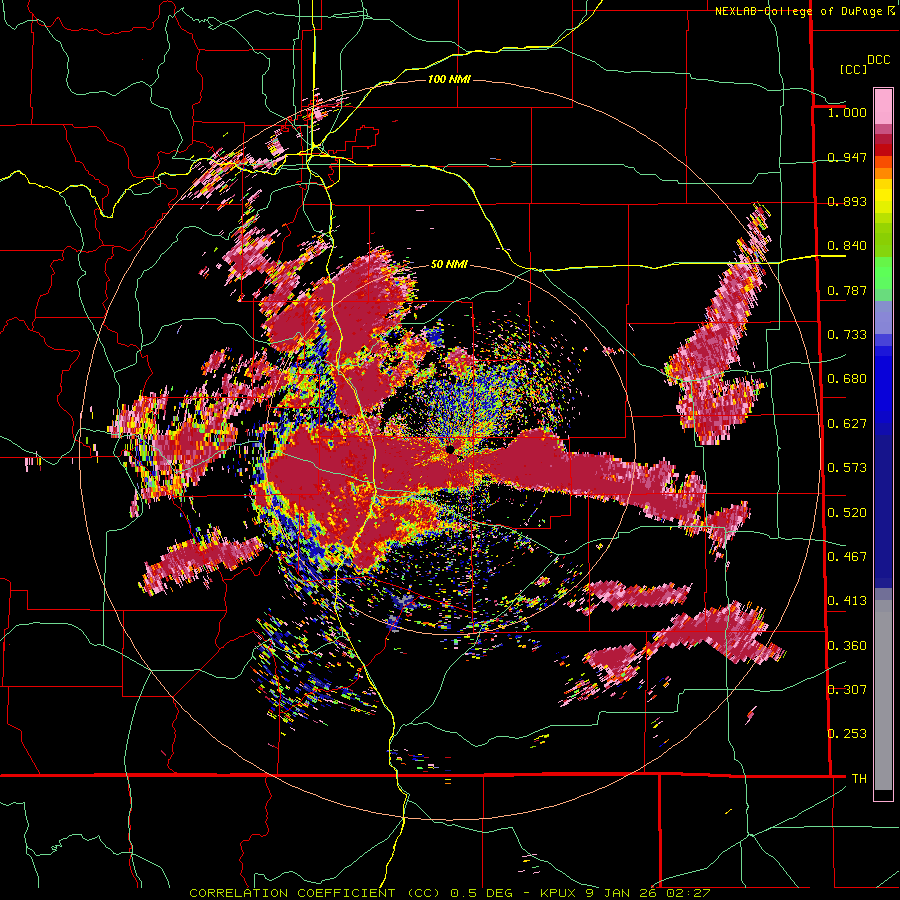Image resolution: width=900 pixels, height=900 pixels.
Task: Select the 1.000 value on the legend
Action: pos(847,112)
